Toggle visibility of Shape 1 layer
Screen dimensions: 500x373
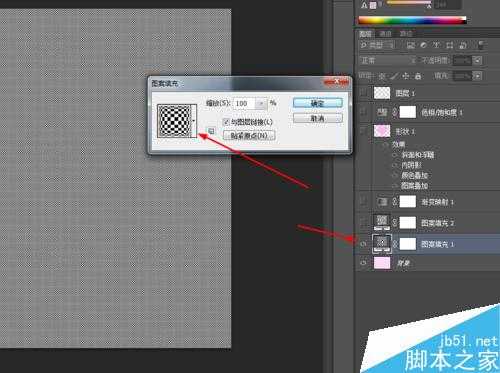[364, 131]
